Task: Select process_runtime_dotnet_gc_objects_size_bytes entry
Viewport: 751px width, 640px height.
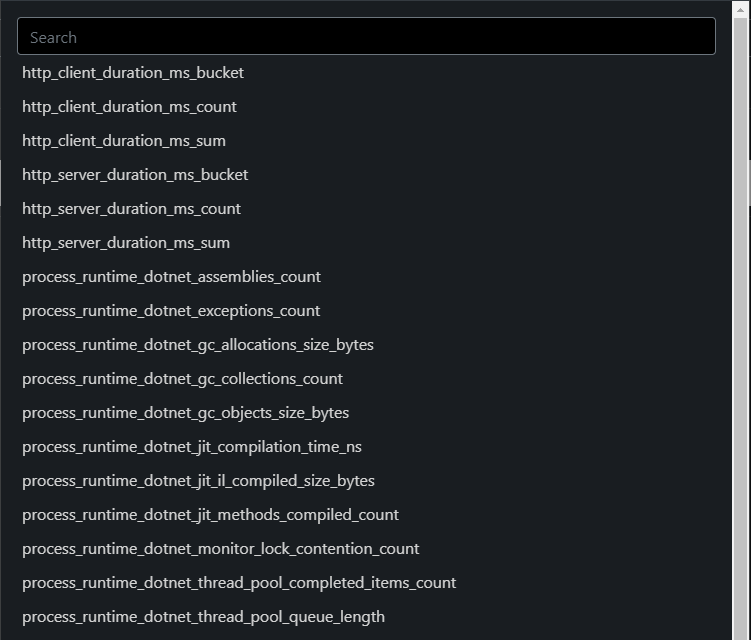Action: pyautogui.click(x=185, y=413)
